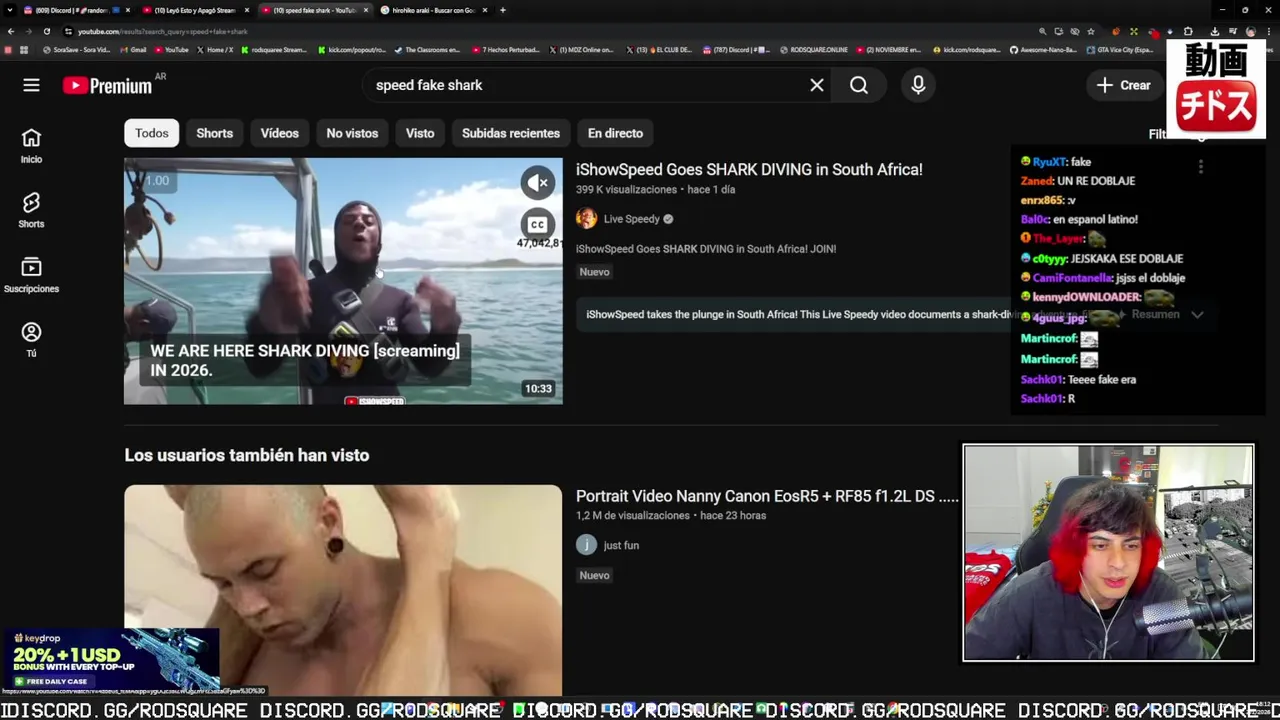
Task: Click the browser address bar URL
Action: [x=163, y=31]
